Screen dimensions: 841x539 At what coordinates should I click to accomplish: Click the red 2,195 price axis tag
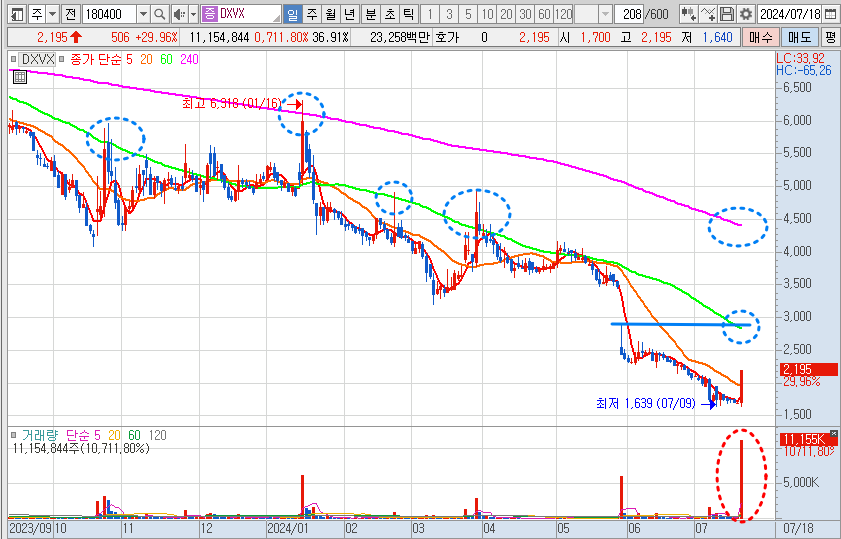pos(809,369)
